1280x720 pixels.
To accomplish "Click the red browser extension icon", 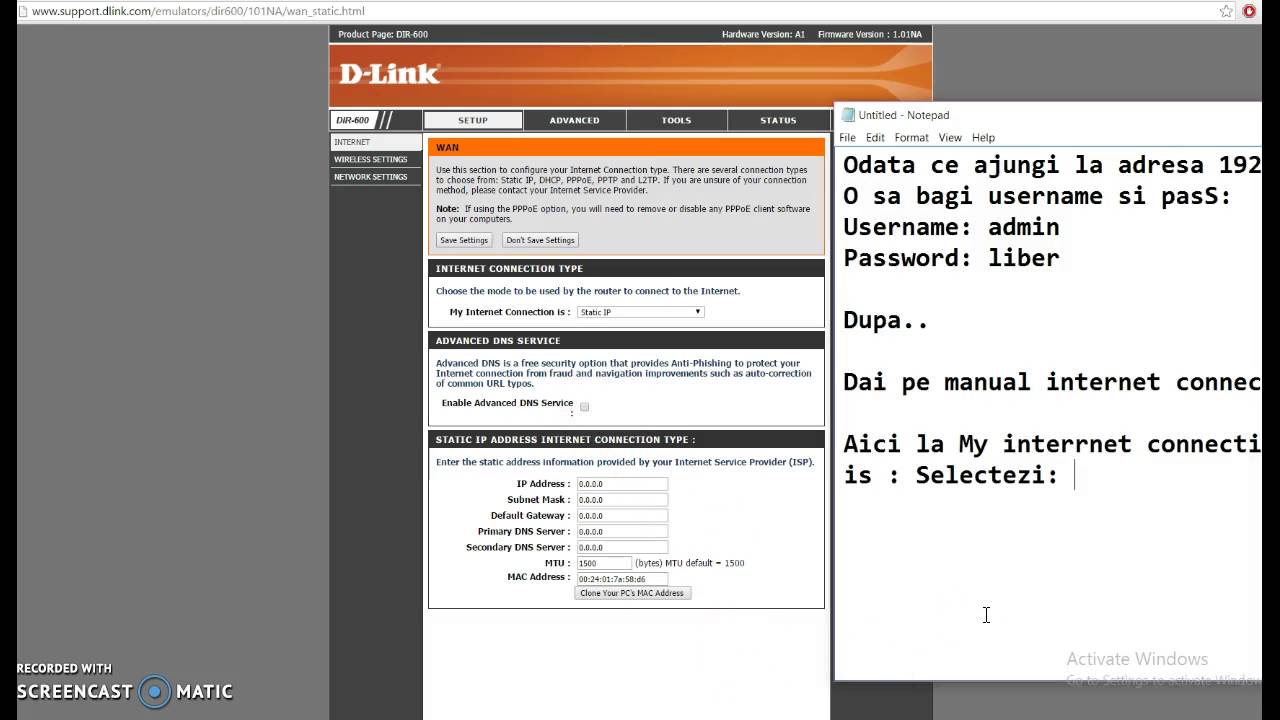I will (1249, 11).
